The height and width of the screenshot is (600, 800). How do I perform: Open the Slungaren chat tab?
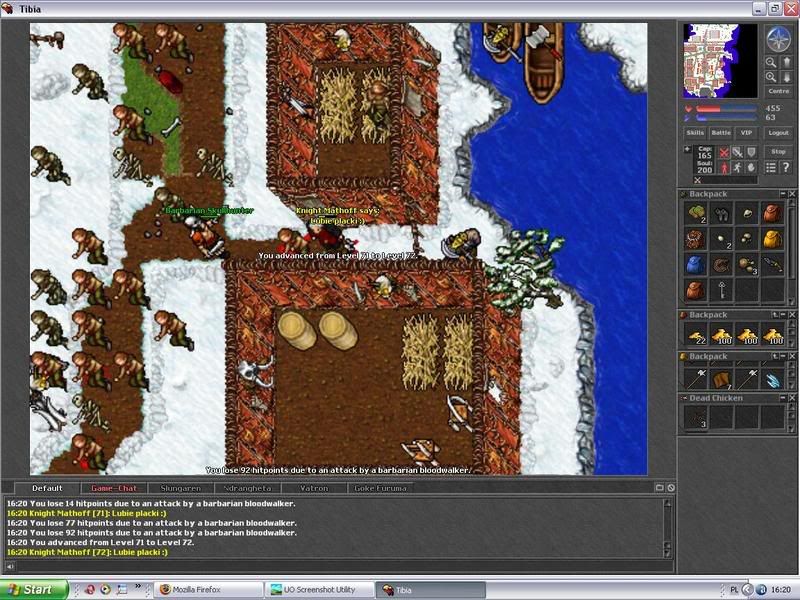(x=181, y=488)
